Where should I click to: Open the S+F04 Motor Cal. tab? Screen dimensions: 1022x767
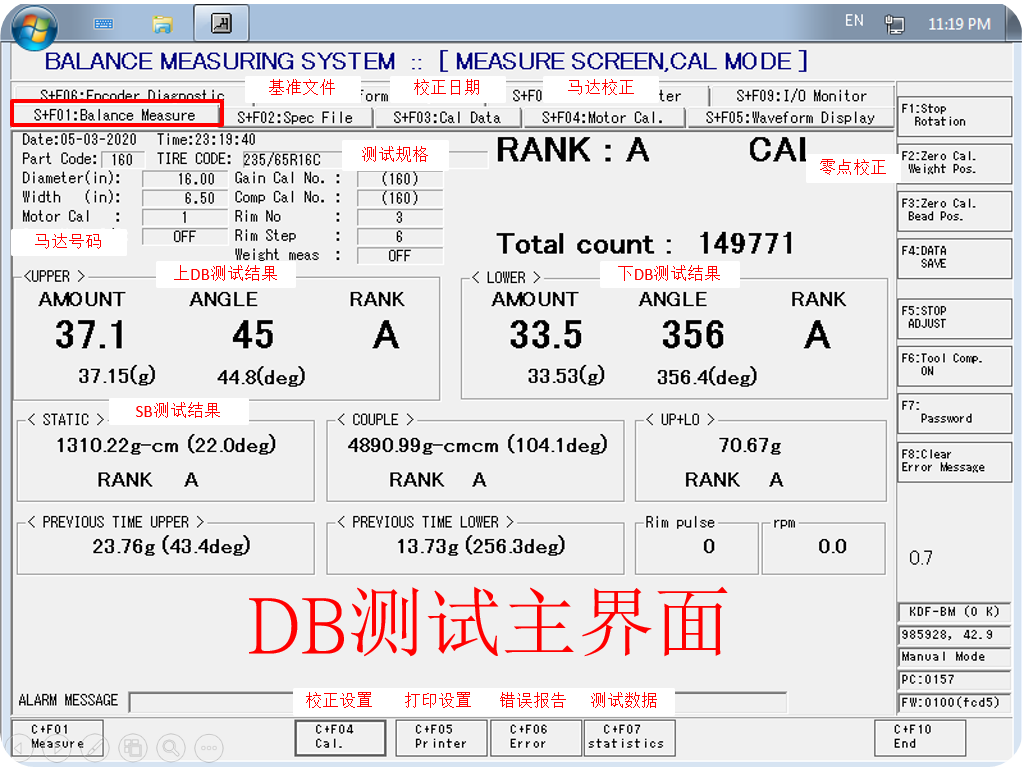point(605,117)
